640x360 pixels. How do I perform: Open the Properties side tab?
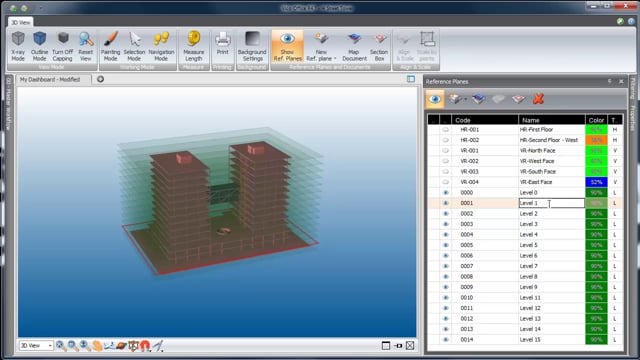633,118
